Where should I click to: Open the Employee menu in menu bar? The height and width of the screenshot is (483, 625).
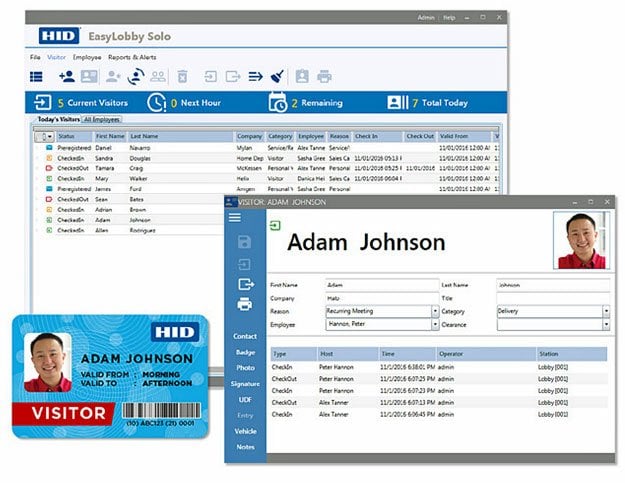87,57
